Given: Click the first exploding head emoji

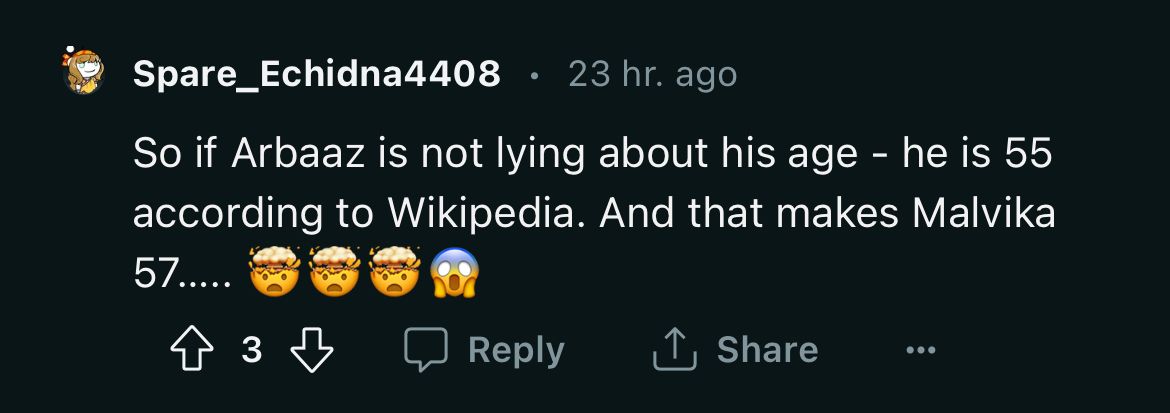Looking at the screenshot, I should coord(273,272).
